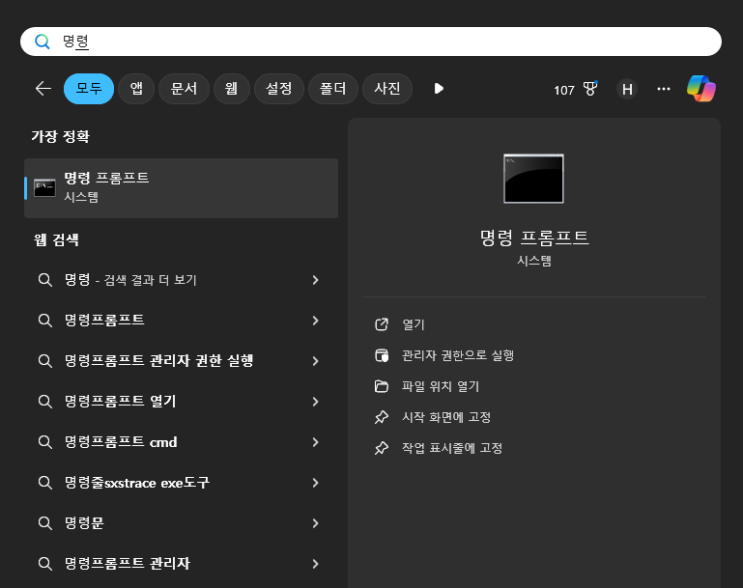The height and width of the screenshot is (588, 743).
Task: Expand chevron for 명령프롬프트 관리자
Action: [x=316, y=564]
